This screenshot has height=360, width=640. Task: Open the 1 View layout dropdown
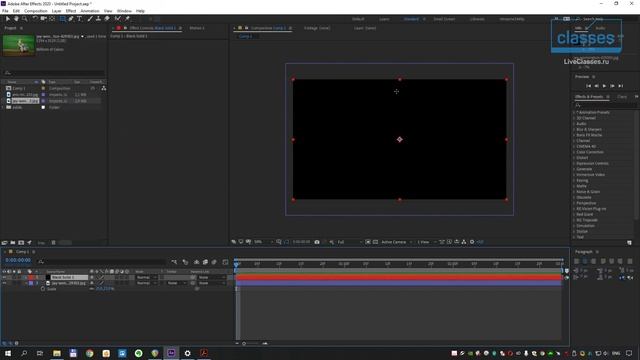click(426, 242)
